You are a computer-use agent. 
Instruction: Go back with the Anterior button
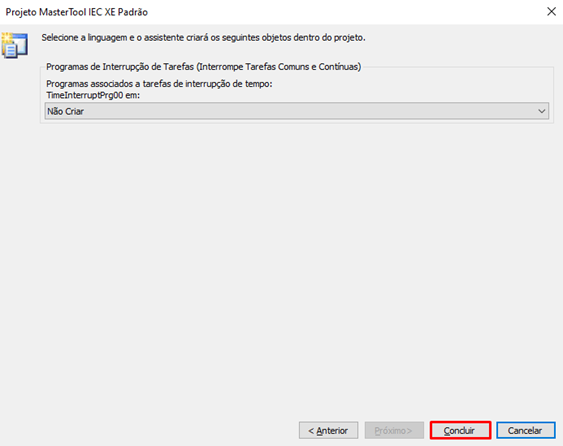[x=328, y=430]
